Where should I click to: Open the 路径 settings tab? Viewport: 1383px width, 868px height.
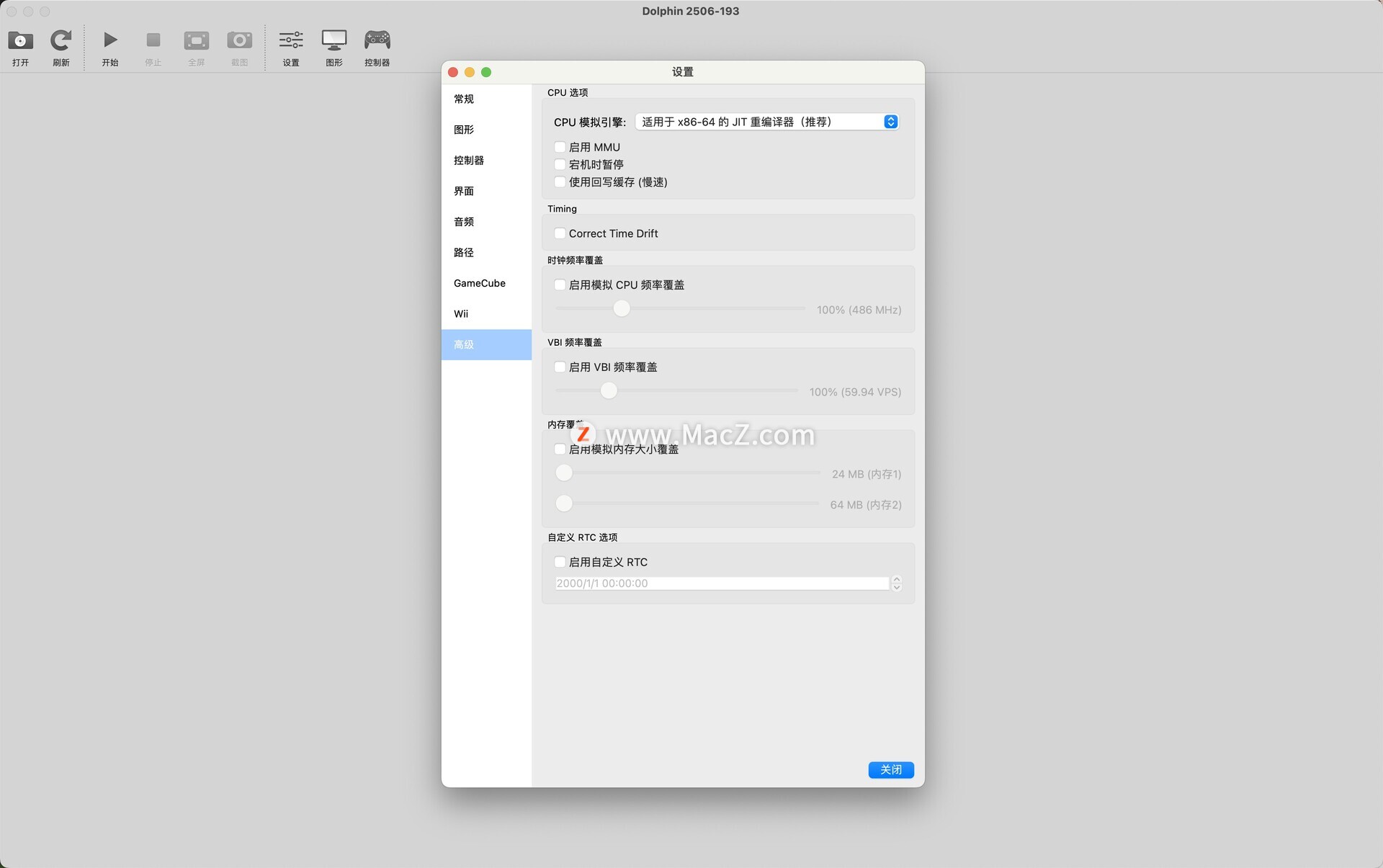[486, 252]
